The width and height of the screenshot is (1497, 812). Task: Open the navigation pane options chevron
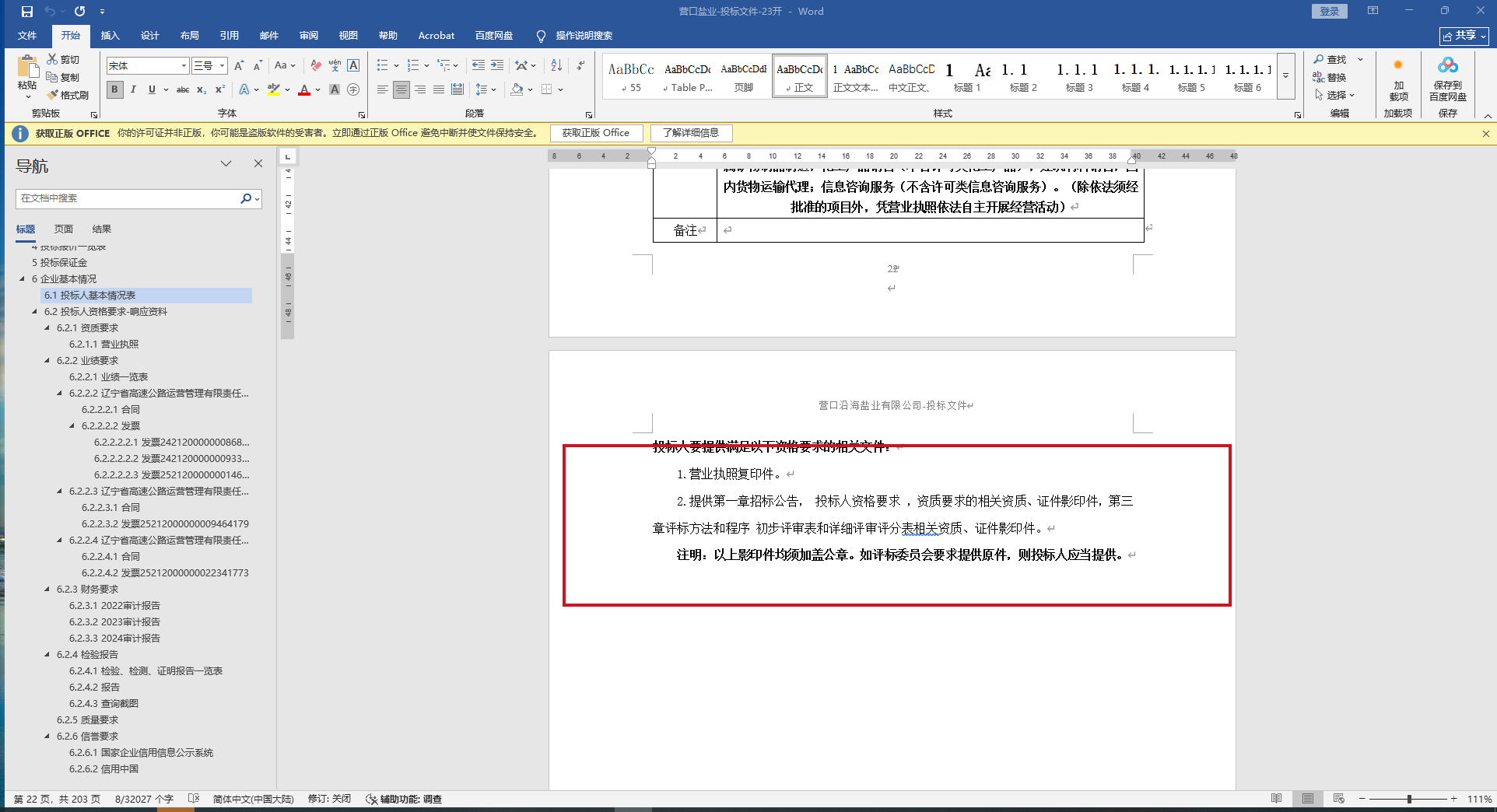click(226, 163)
